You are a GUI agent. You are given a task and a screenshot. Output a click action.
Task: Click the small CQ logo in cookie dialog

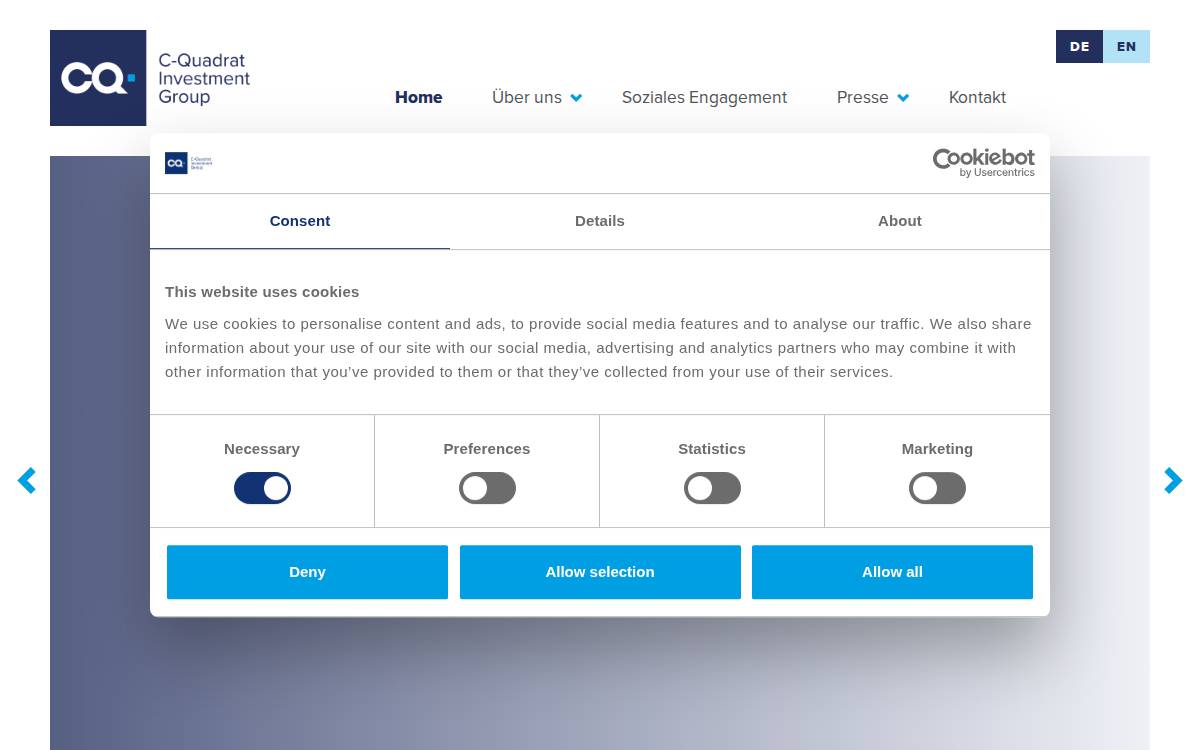click(x=189, y=163)
